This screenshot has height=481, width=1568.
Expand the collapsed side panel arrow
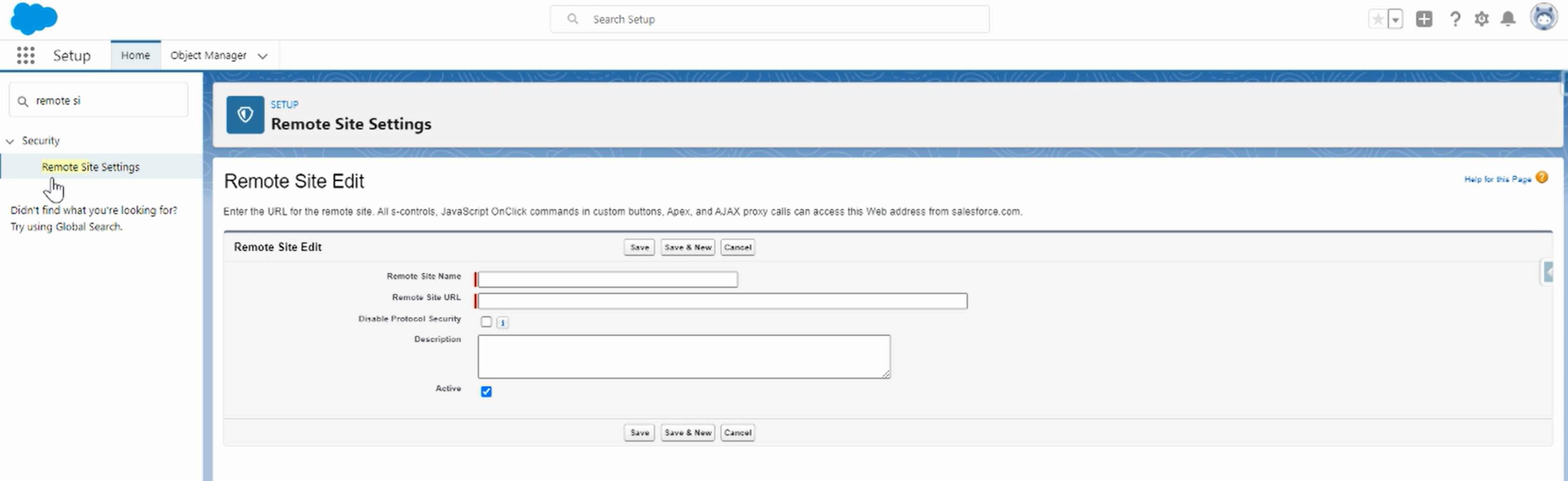click(x=1548, y=272)
